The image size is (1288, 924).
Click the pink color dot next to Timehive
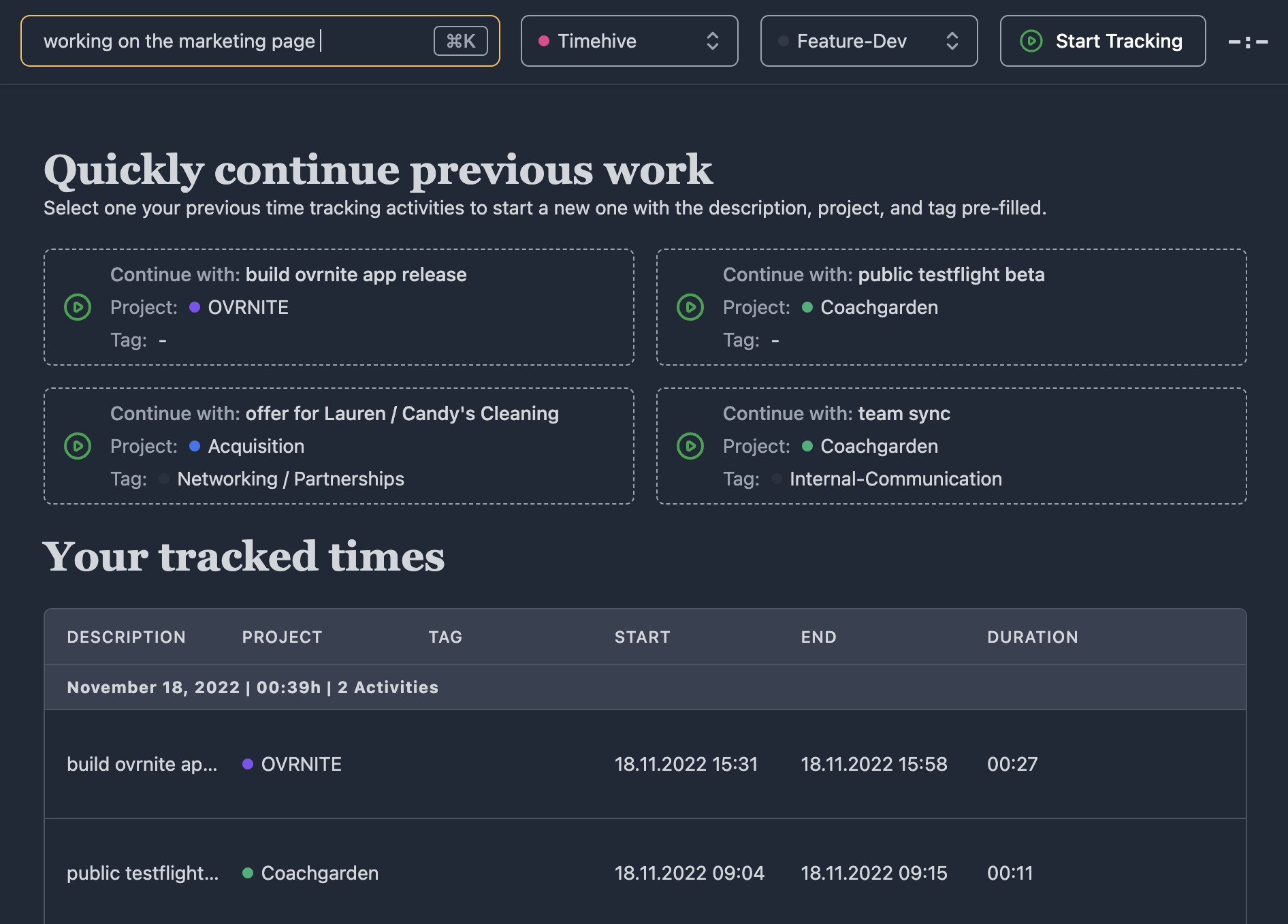pyautogui.click(x=544, y=41)
